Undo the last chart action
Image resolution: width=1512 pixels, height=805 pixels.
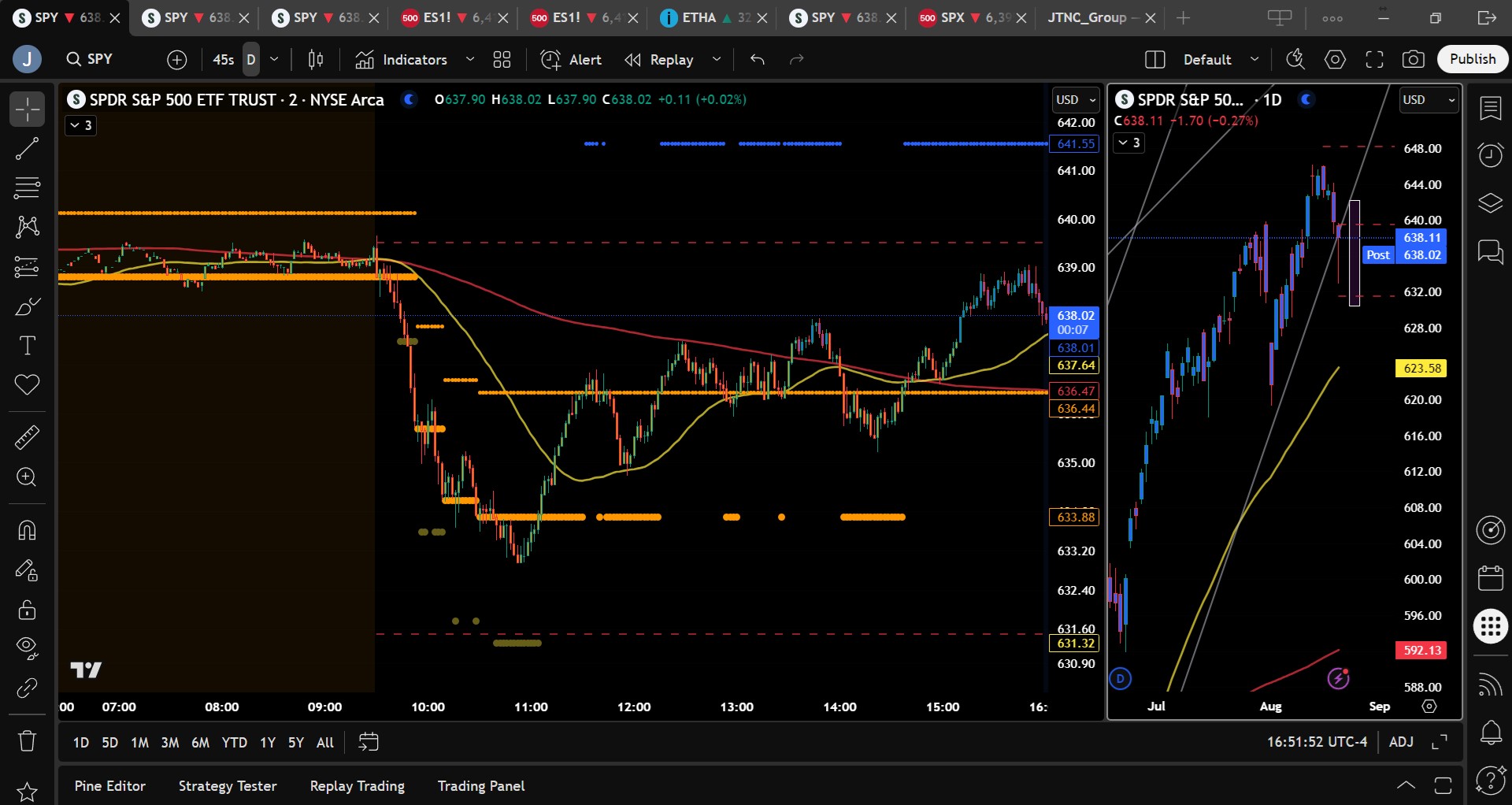point(758,59)
